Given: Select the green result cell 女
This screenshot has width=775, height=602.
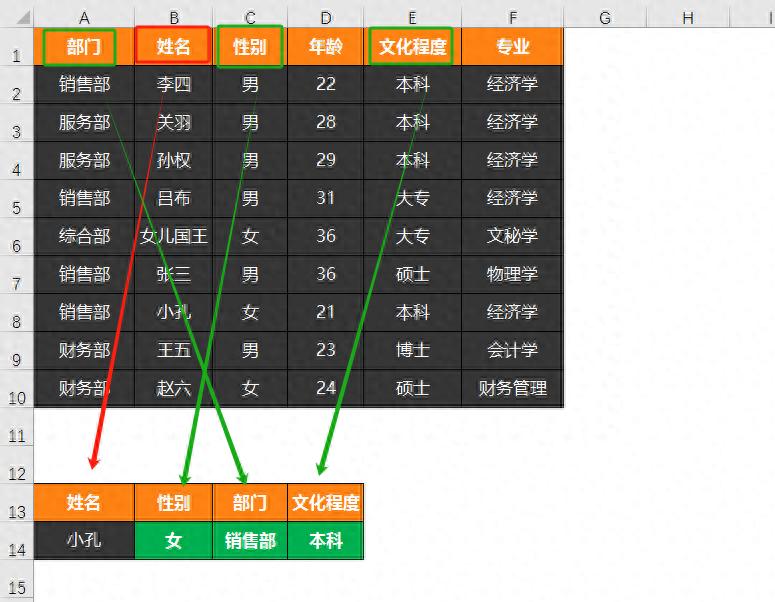Looking at the screenshot, I should tap(173, 541).
